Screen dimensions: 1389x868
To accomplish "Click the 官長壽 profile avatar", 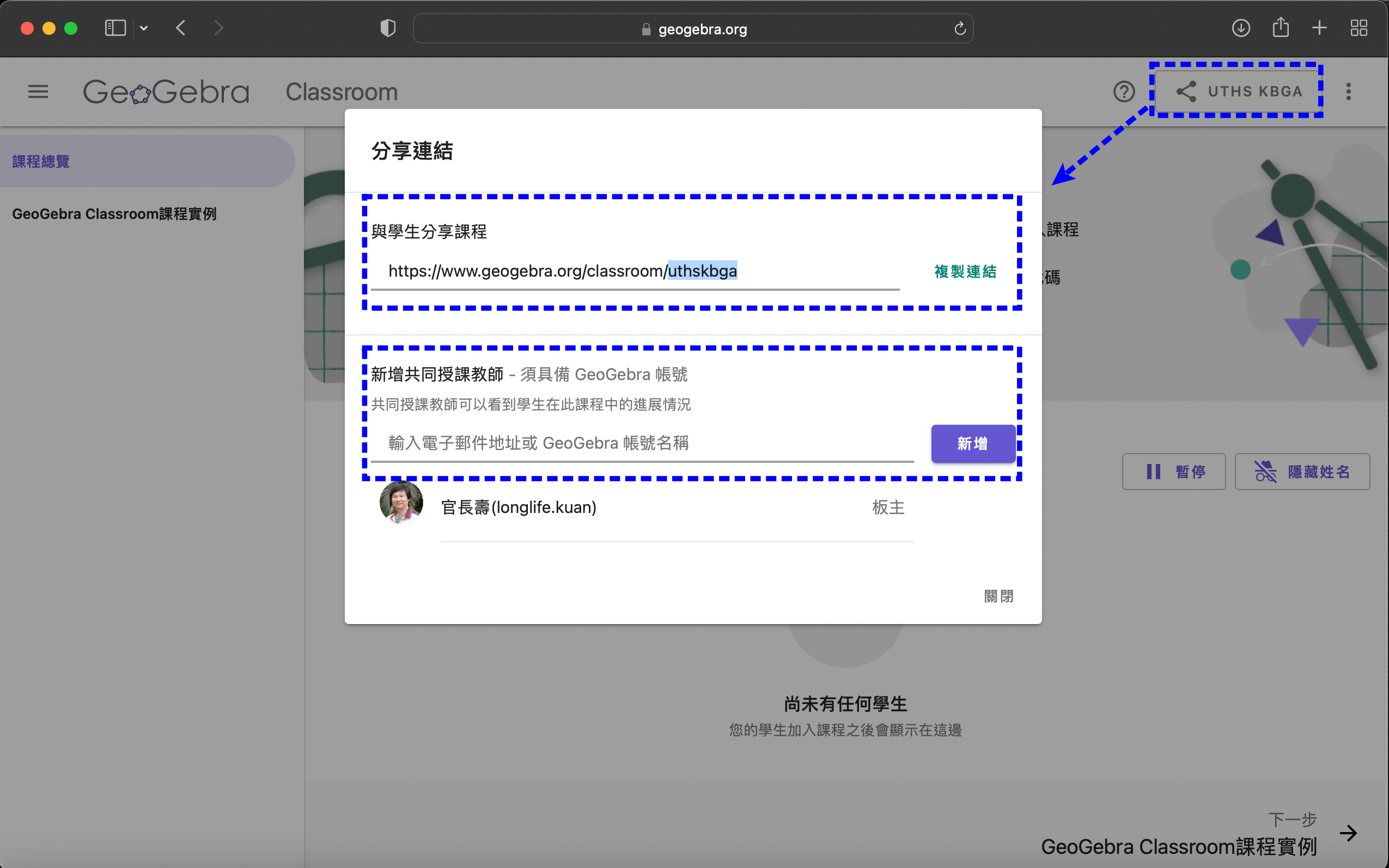I will [x=401, y=502].
